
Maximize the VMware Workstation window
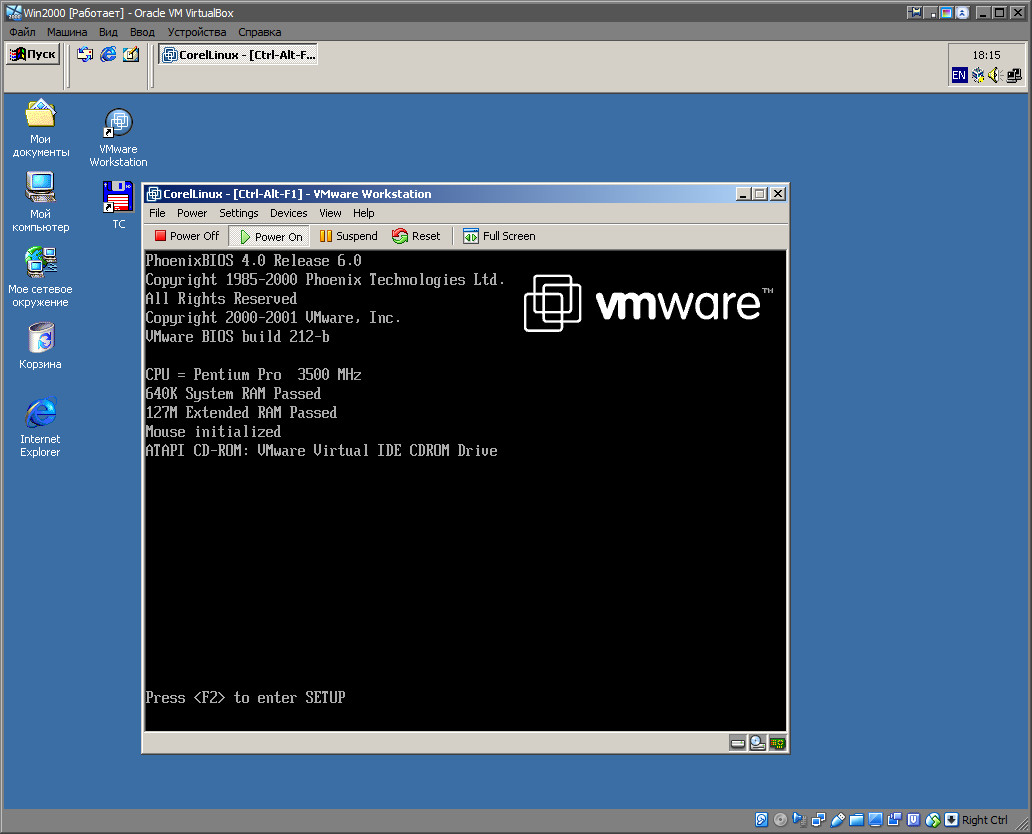click(760, 194)
